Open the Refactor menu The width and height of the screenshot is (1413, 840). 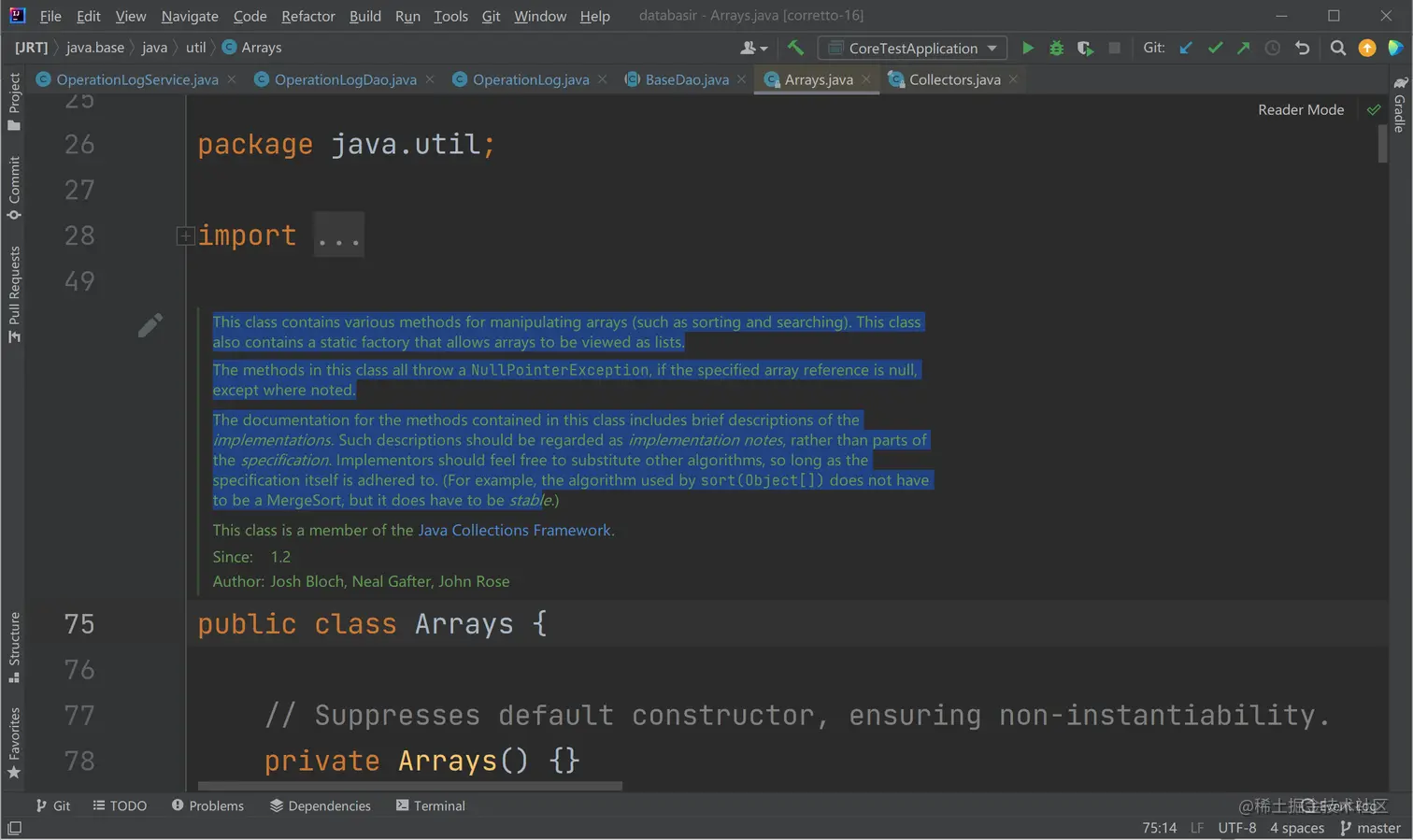tap(307, 16)
